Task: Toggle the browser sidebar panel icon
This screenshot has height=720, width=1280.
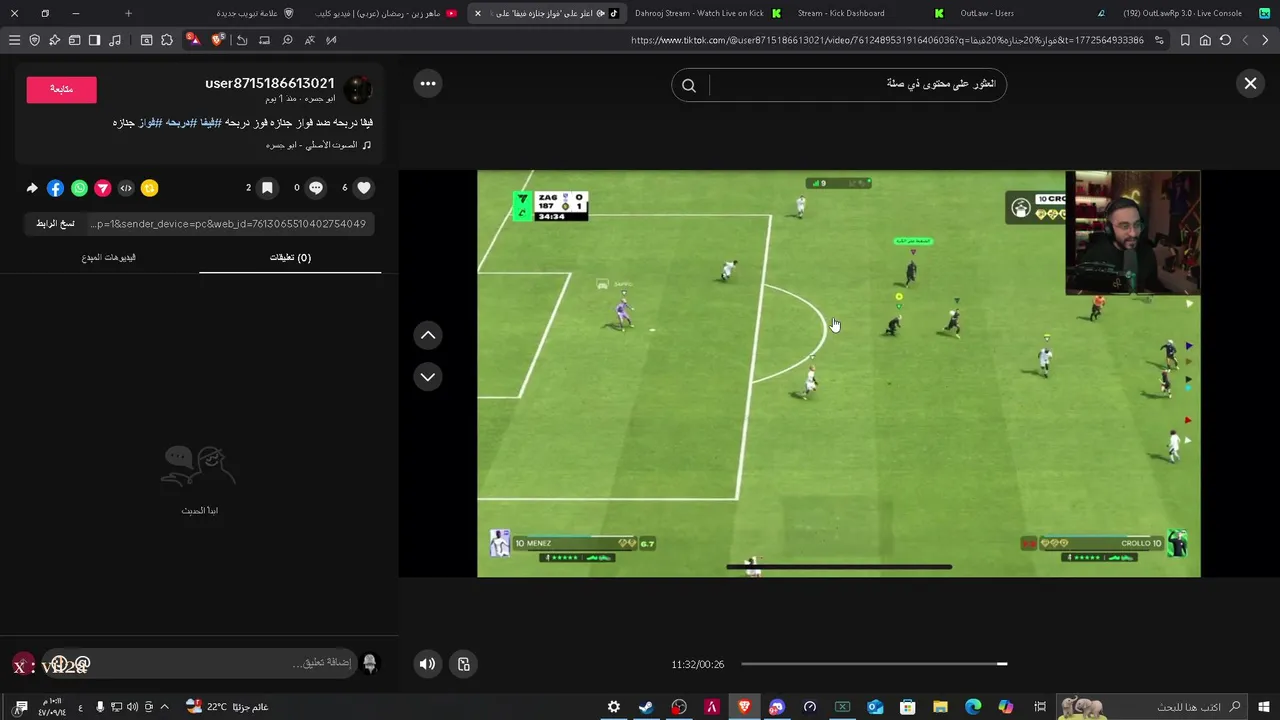Action: point(94,40)
